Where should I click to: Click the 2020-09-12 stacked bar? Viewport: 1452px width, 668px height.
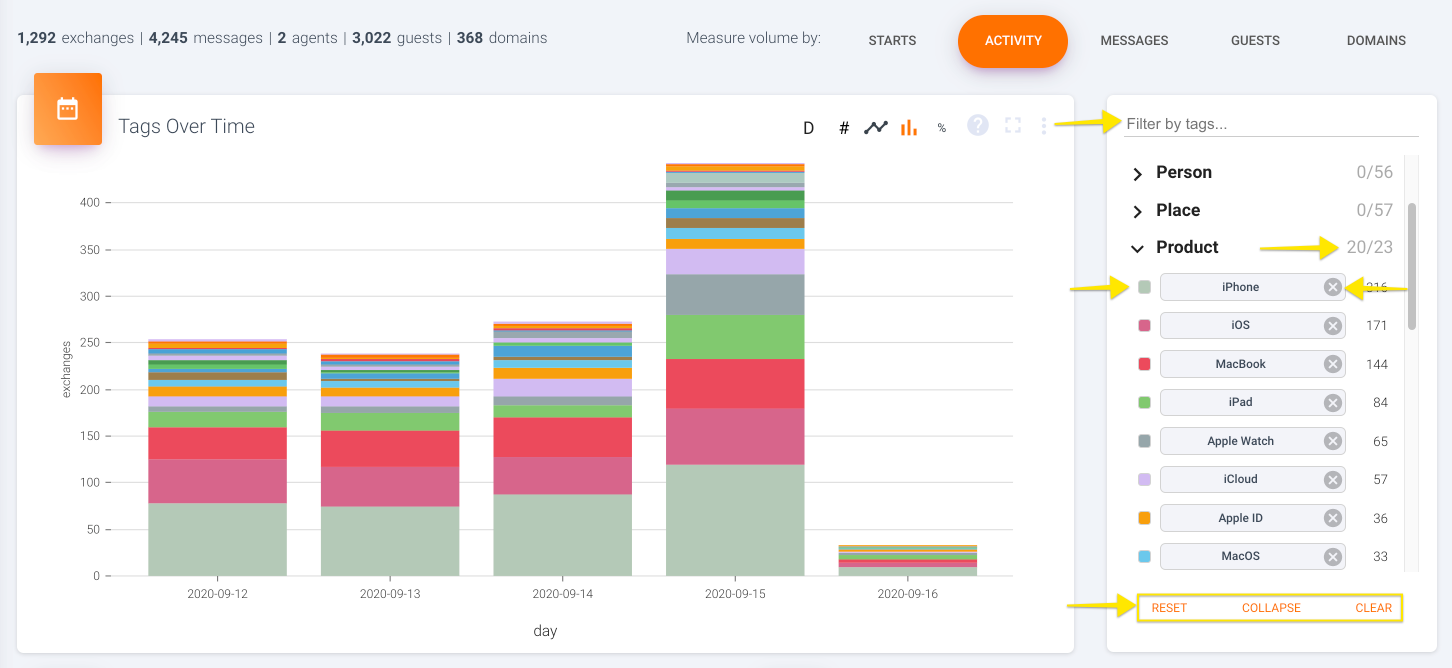[217, 458]
